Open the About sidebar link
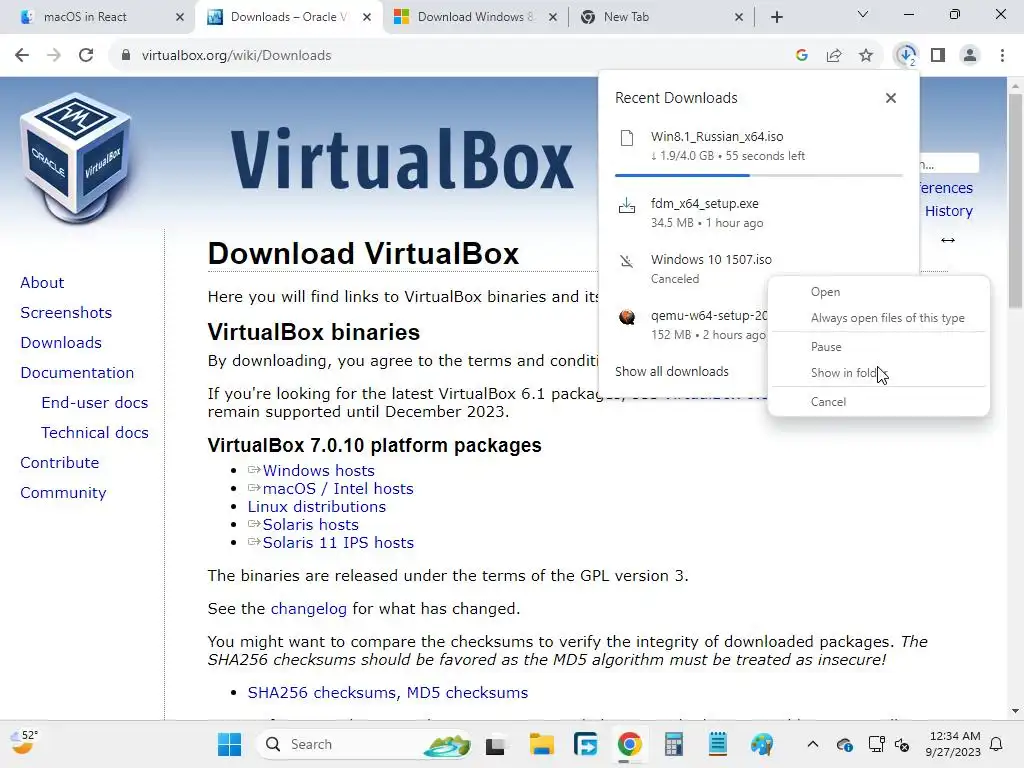The height and width of the screenshot is (768, 1024). tap(42, 283)
